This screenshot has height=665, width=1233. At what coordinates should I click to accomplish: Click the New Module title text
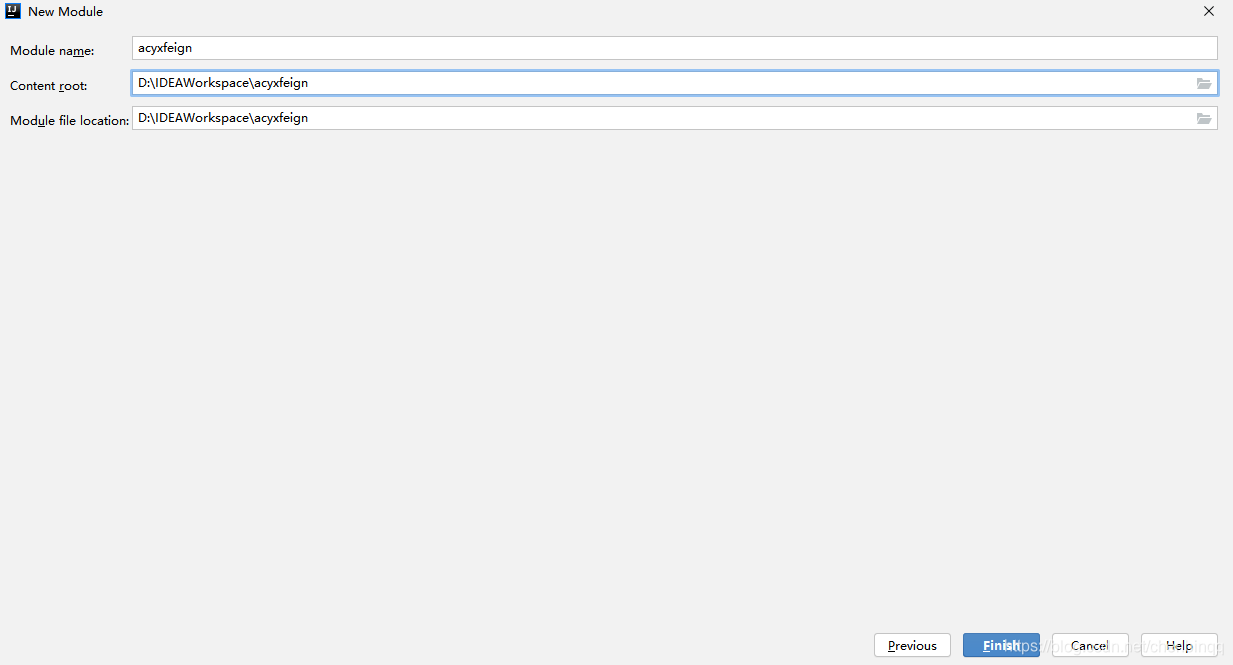coord(65,12)
